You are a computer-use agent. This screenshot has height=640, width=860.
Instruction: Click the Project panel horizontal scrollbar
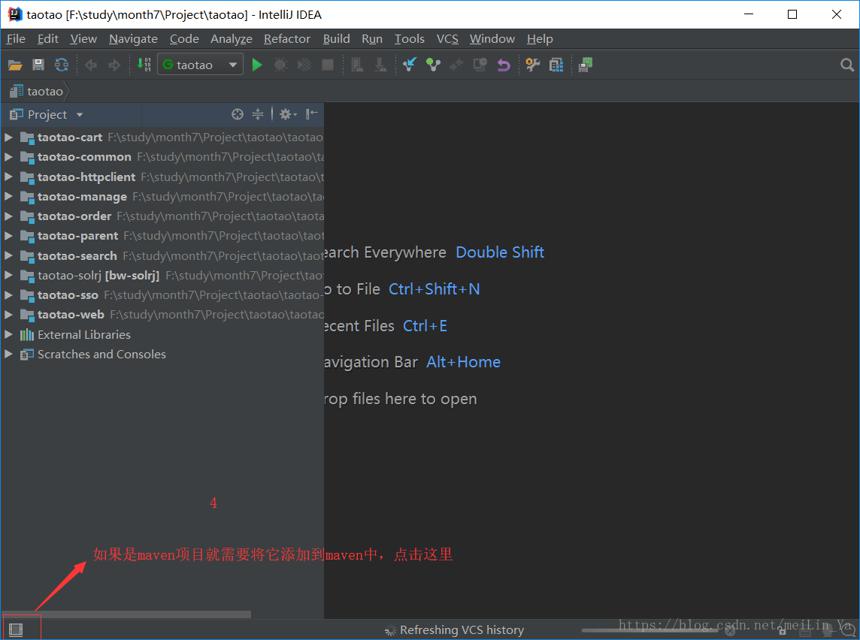click(127, 614)
